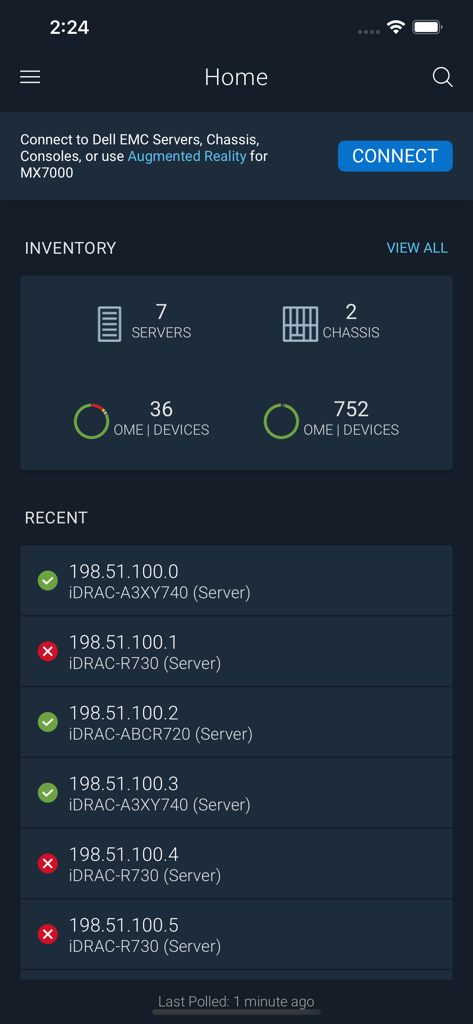Tap the servers rack icon
The height and width of the screenshot is (1024, 473).
tap(110, 323)
